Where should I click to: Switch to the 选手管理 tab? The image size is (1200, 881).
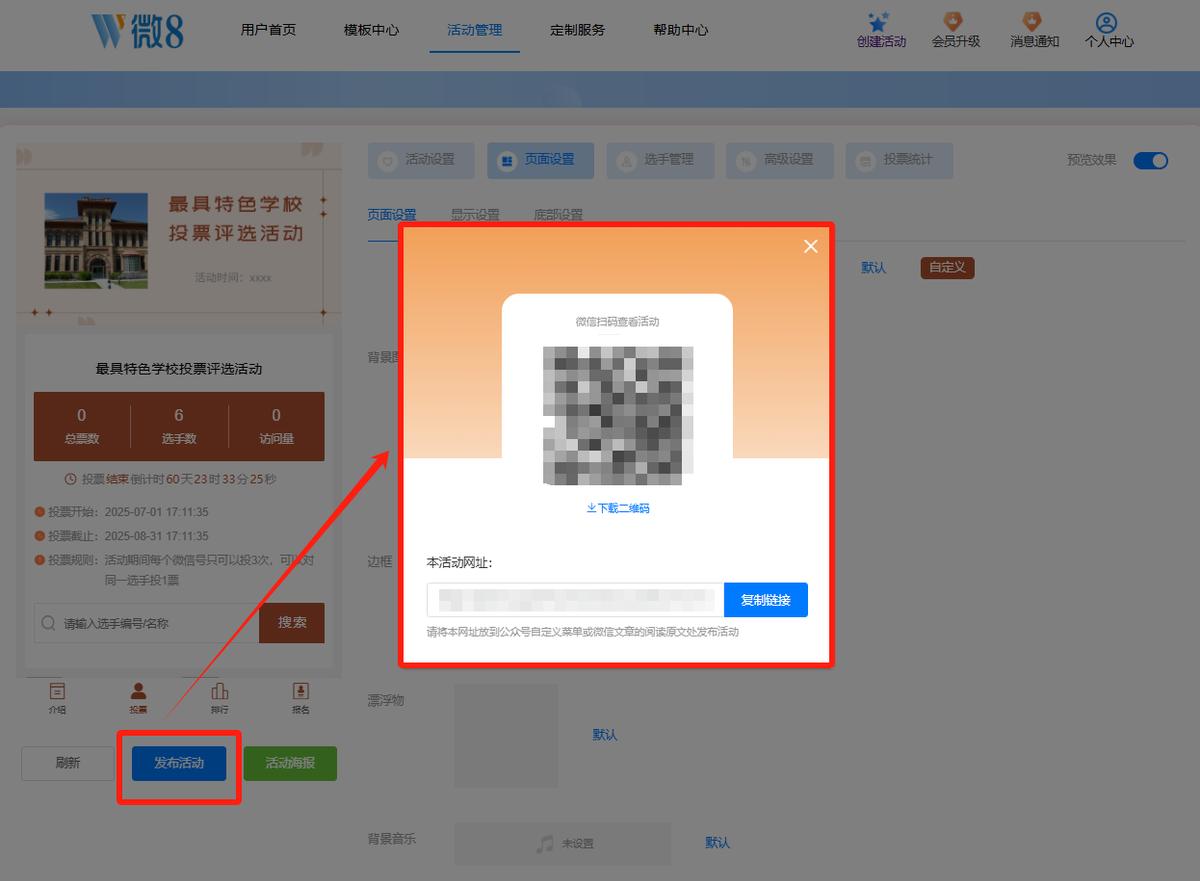[660, 160]
